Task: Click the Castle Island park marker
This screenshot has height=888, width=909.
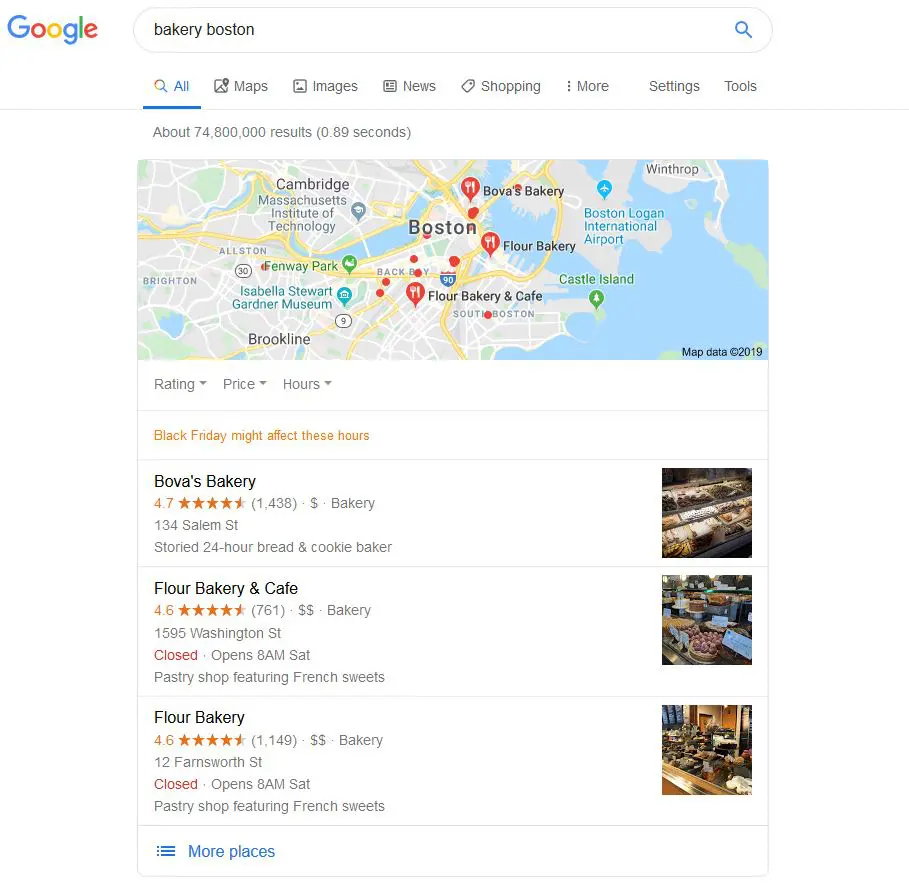Action: point(597,299)
